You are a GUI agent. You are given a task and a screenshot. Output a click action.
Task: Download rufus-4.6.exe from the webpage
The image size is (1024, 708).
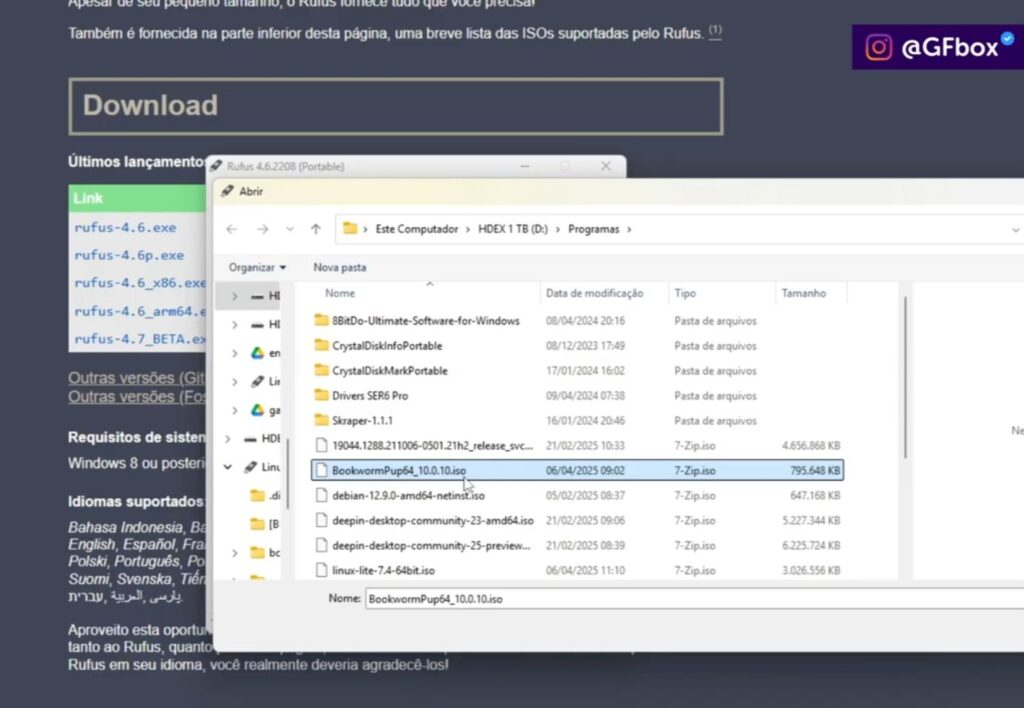[x=125, y=228]
